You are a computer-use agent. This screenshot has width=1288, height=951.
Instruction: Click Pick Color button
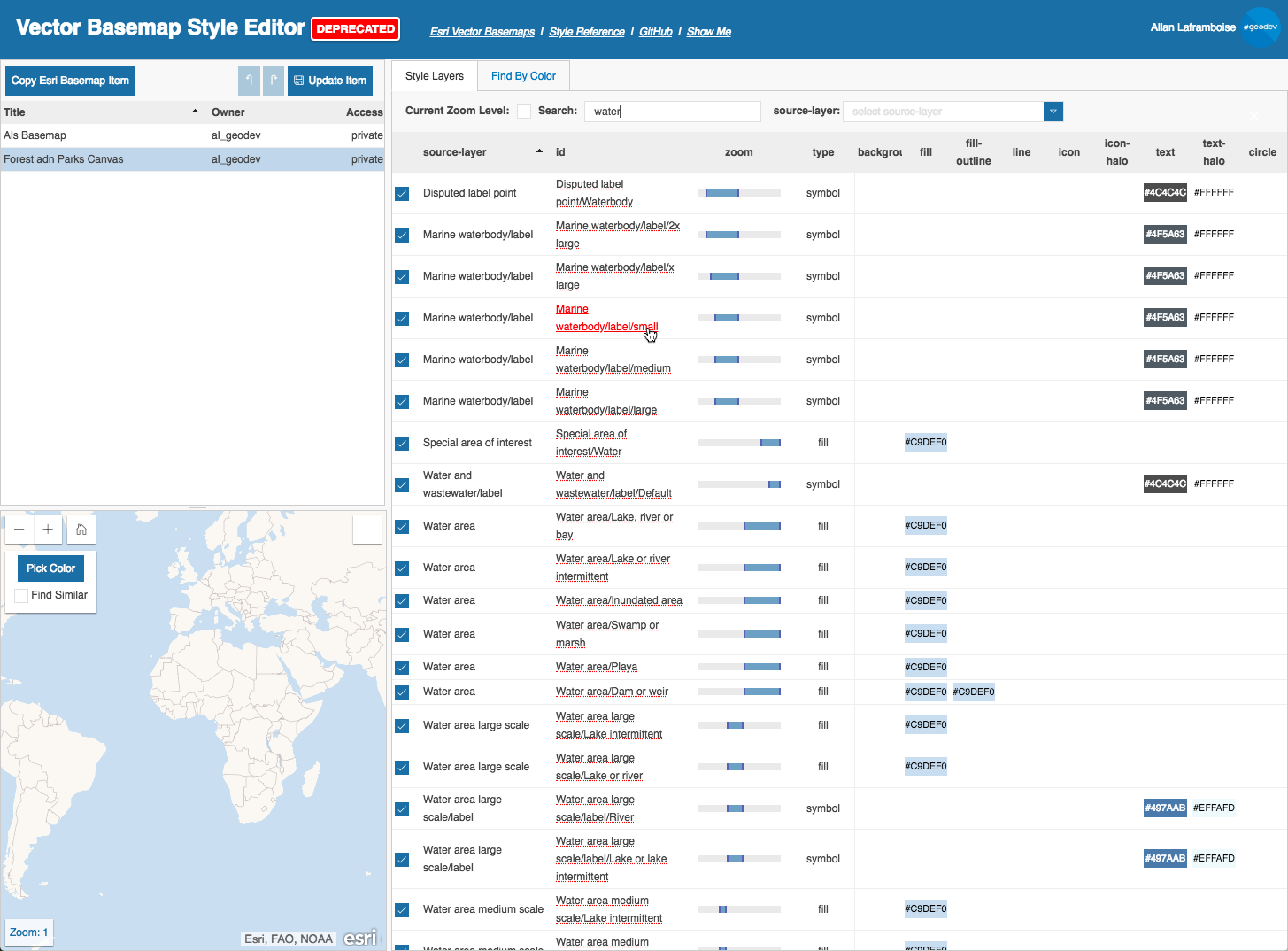click(50, 568)
